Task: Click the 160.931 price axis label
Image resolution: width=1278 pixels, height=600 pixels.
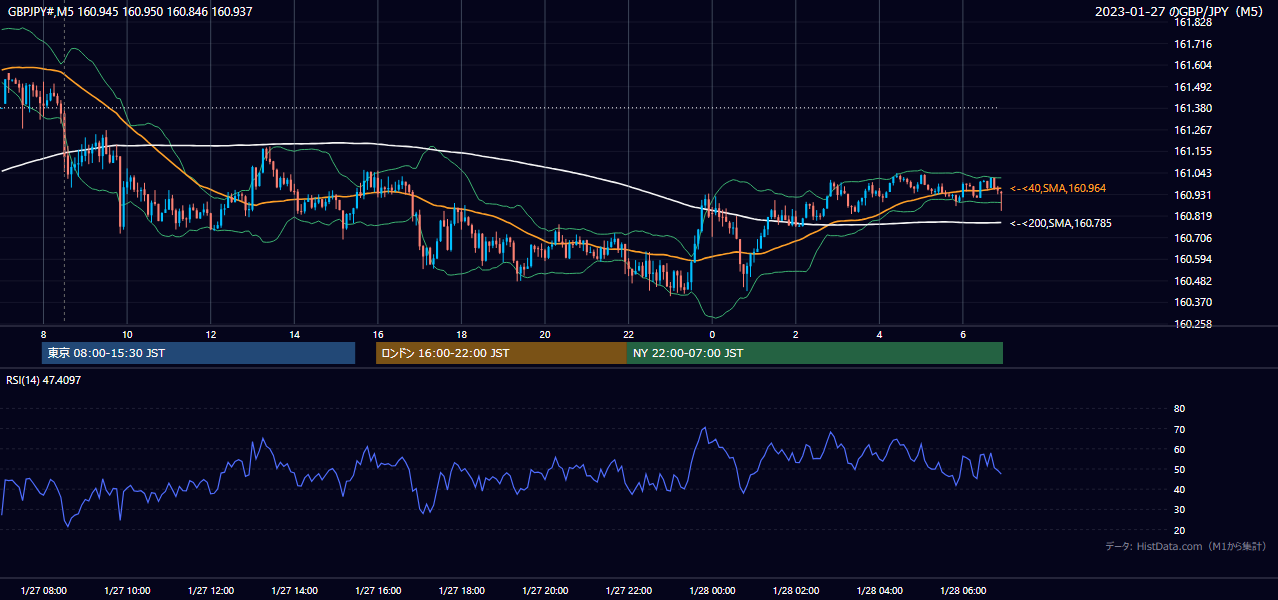Action: click(x=1192, y=195)
